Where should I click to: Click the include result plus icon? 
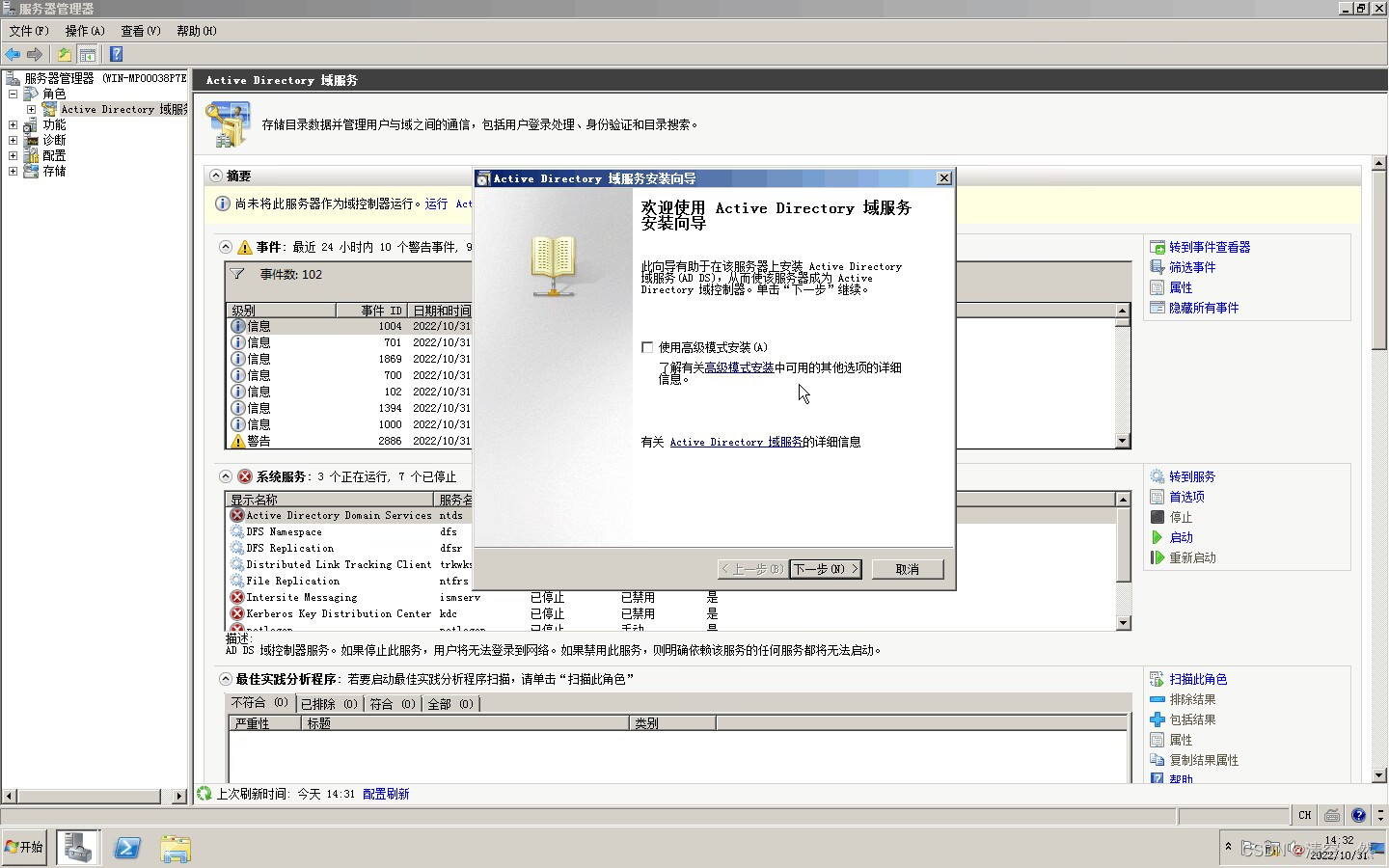pos(1157,719)
